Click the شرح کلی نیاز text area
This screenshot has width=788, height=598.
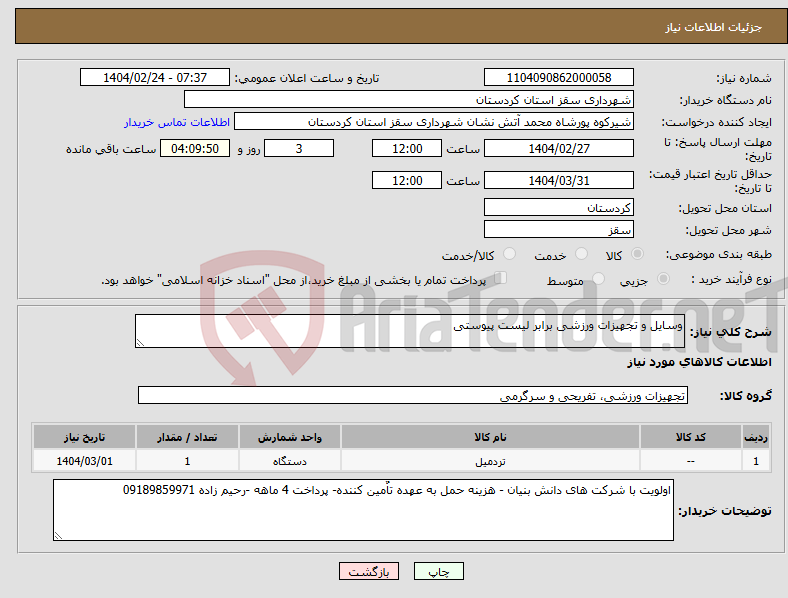[x=410, y=331]
